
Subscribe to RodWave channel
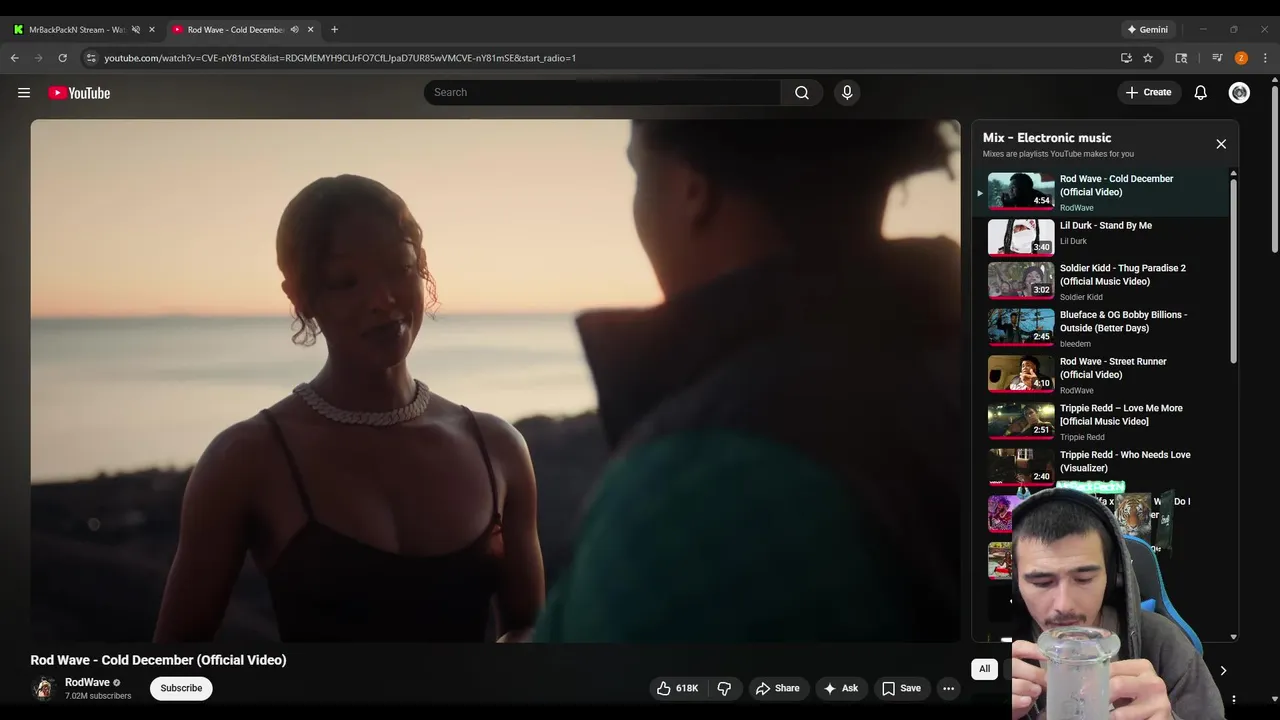(x=181, y=688)
